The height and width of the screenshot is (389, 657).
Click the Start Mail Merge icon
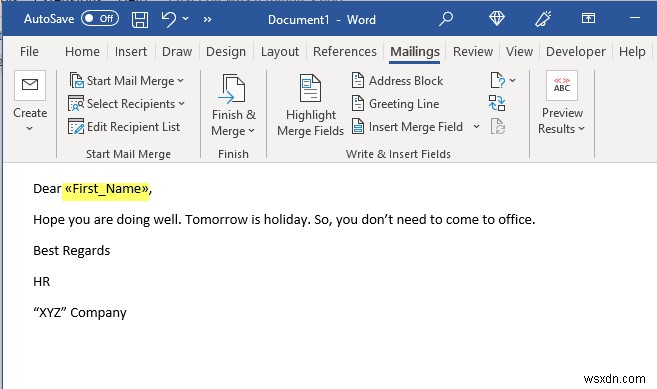pos(77,80)
